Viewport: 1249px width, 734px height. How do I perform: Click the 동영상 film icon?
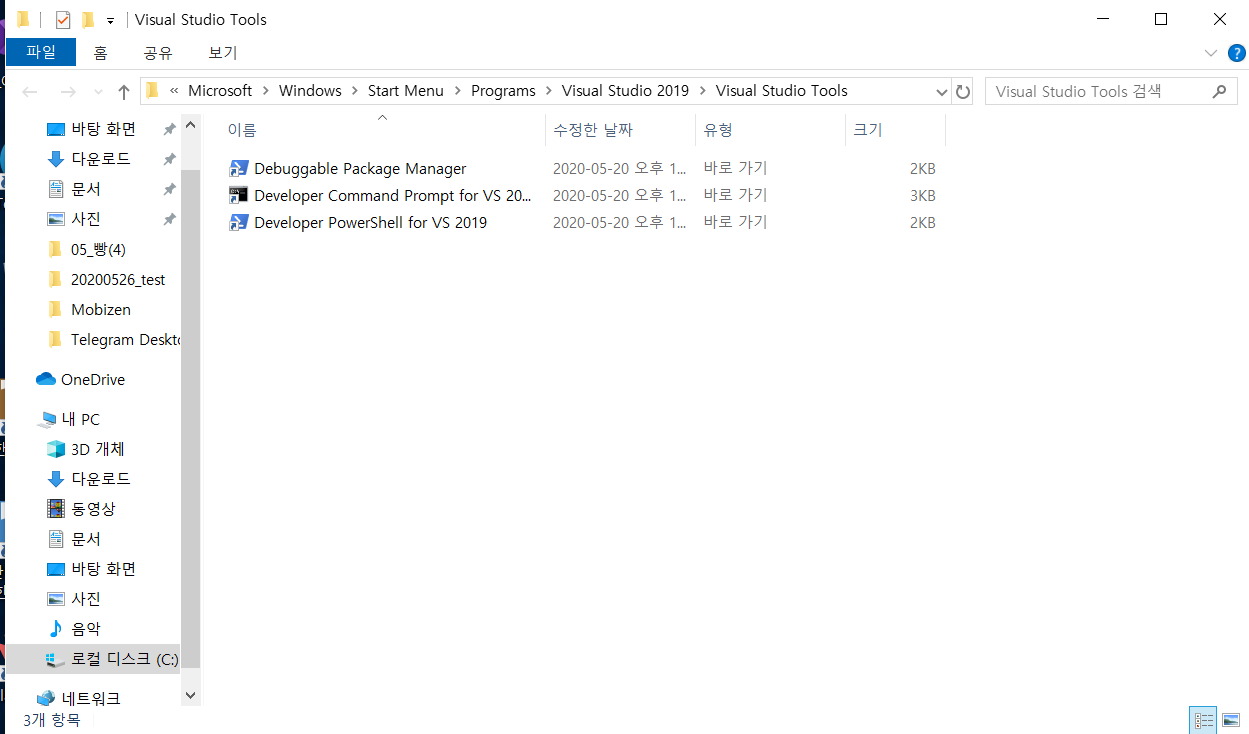[56, 509]
